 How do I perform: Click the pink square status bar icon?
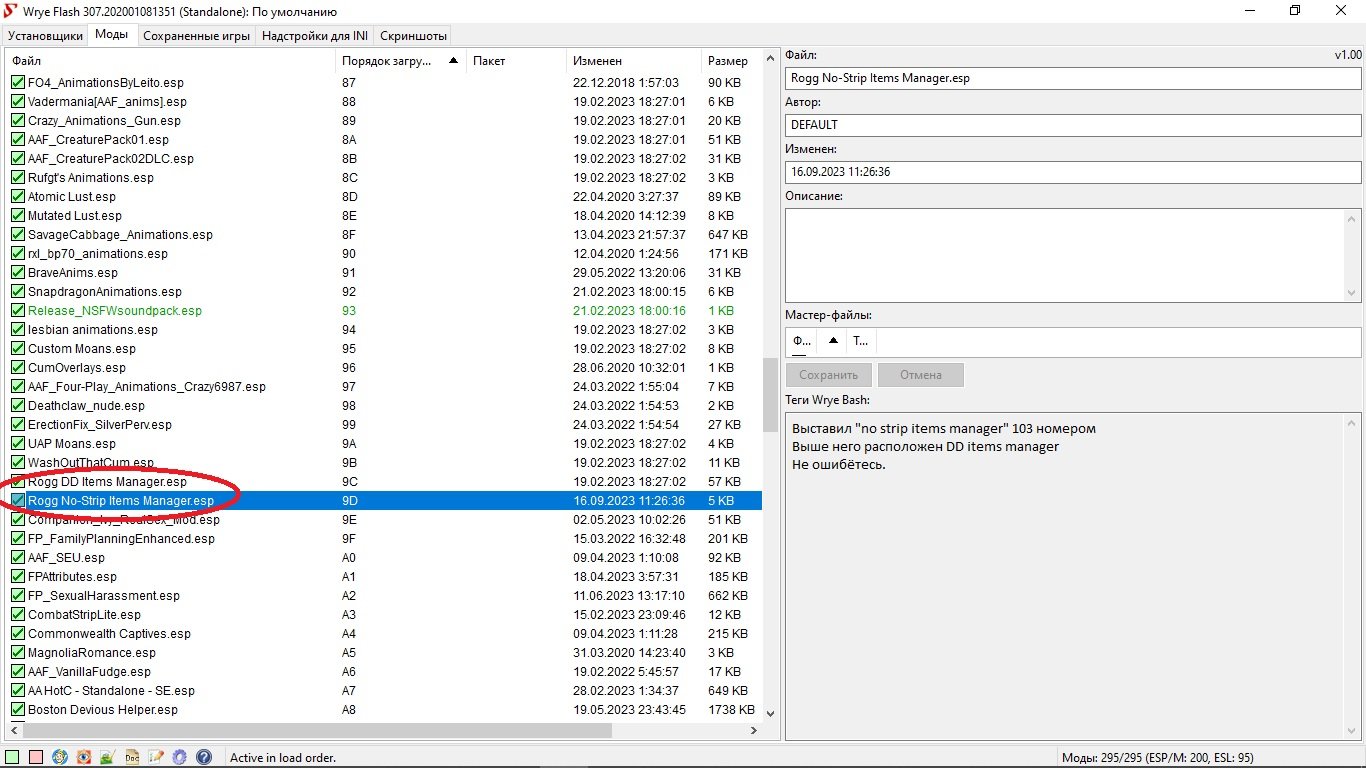[x=36, y=757]
